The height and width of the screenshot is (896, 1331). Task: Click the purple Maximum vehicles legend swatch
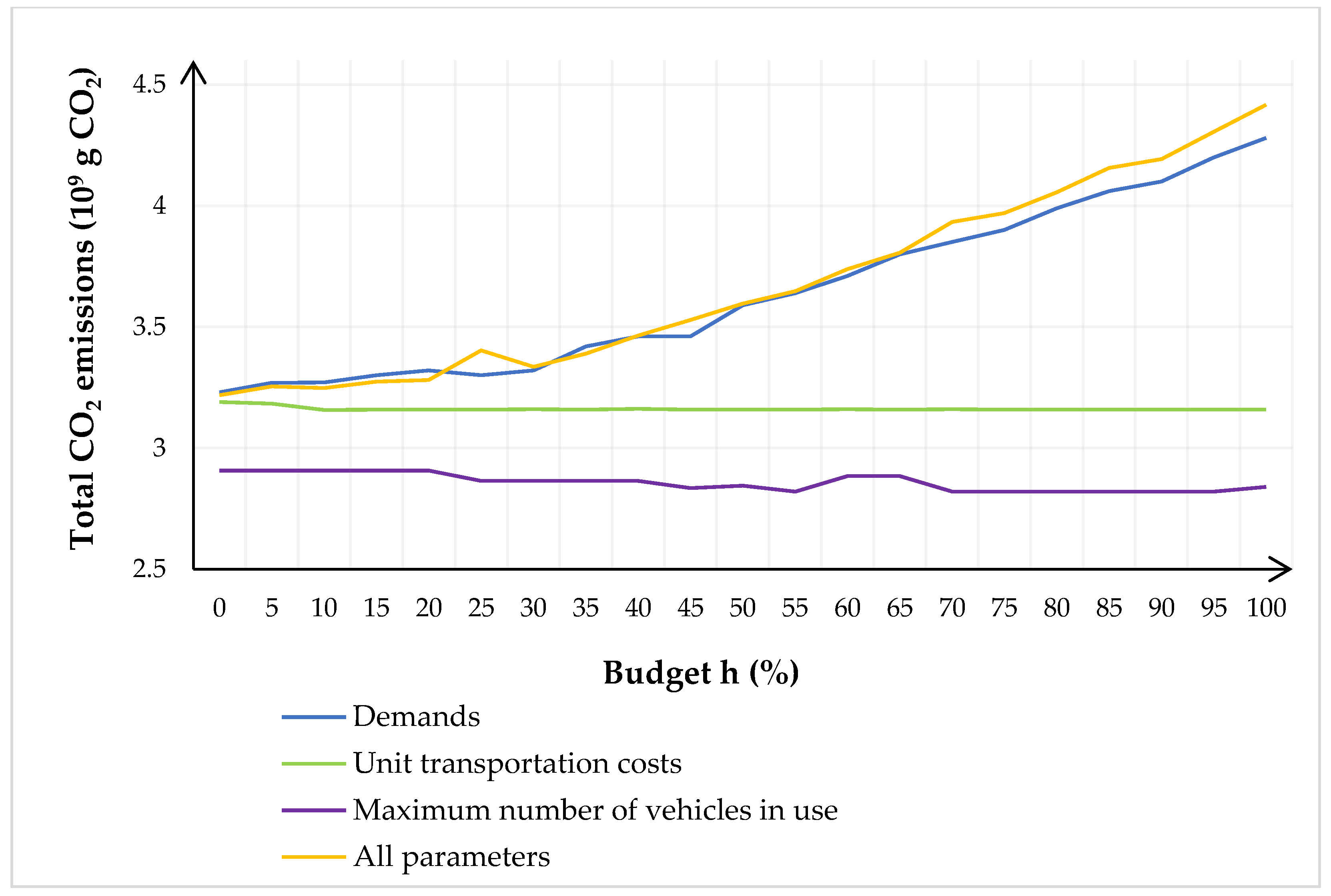click(313, 810)
